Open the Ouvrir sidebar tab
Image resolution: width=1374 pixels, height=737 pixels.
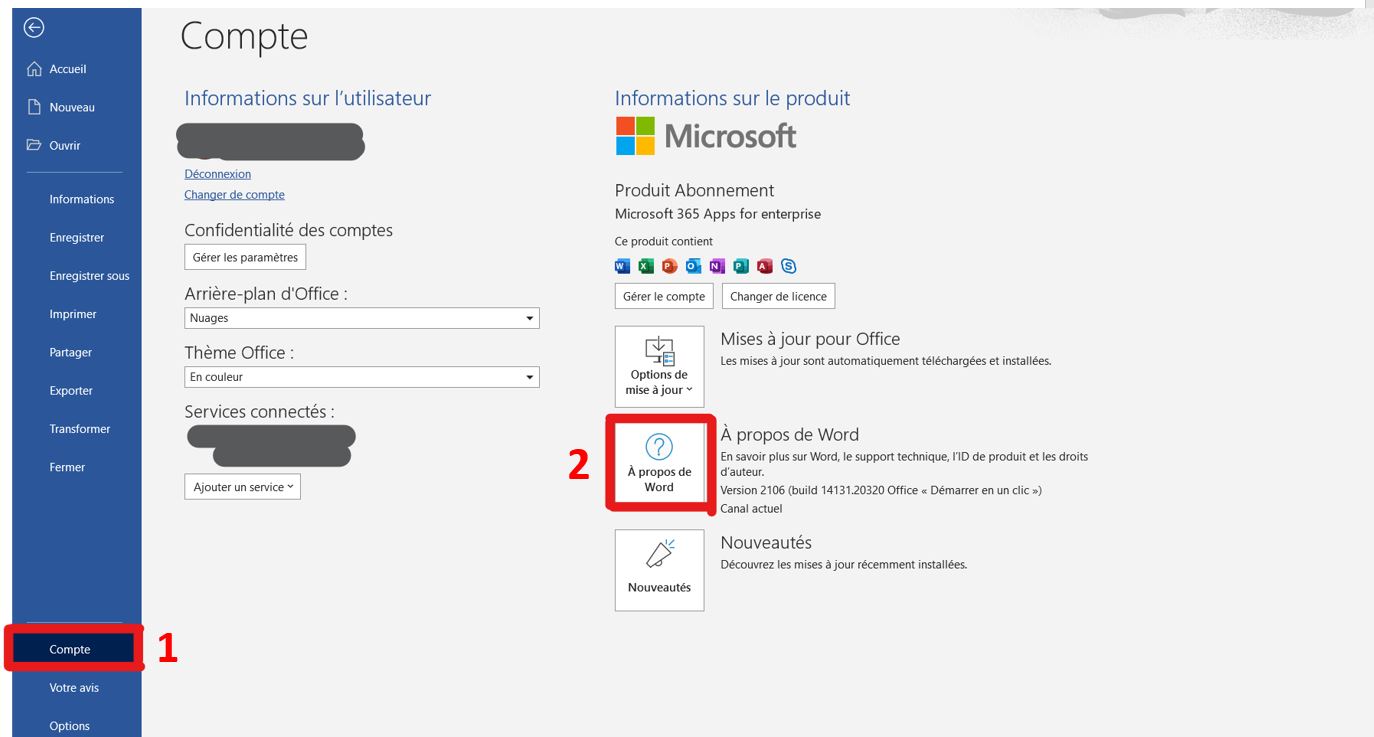(x=76, y=145)
